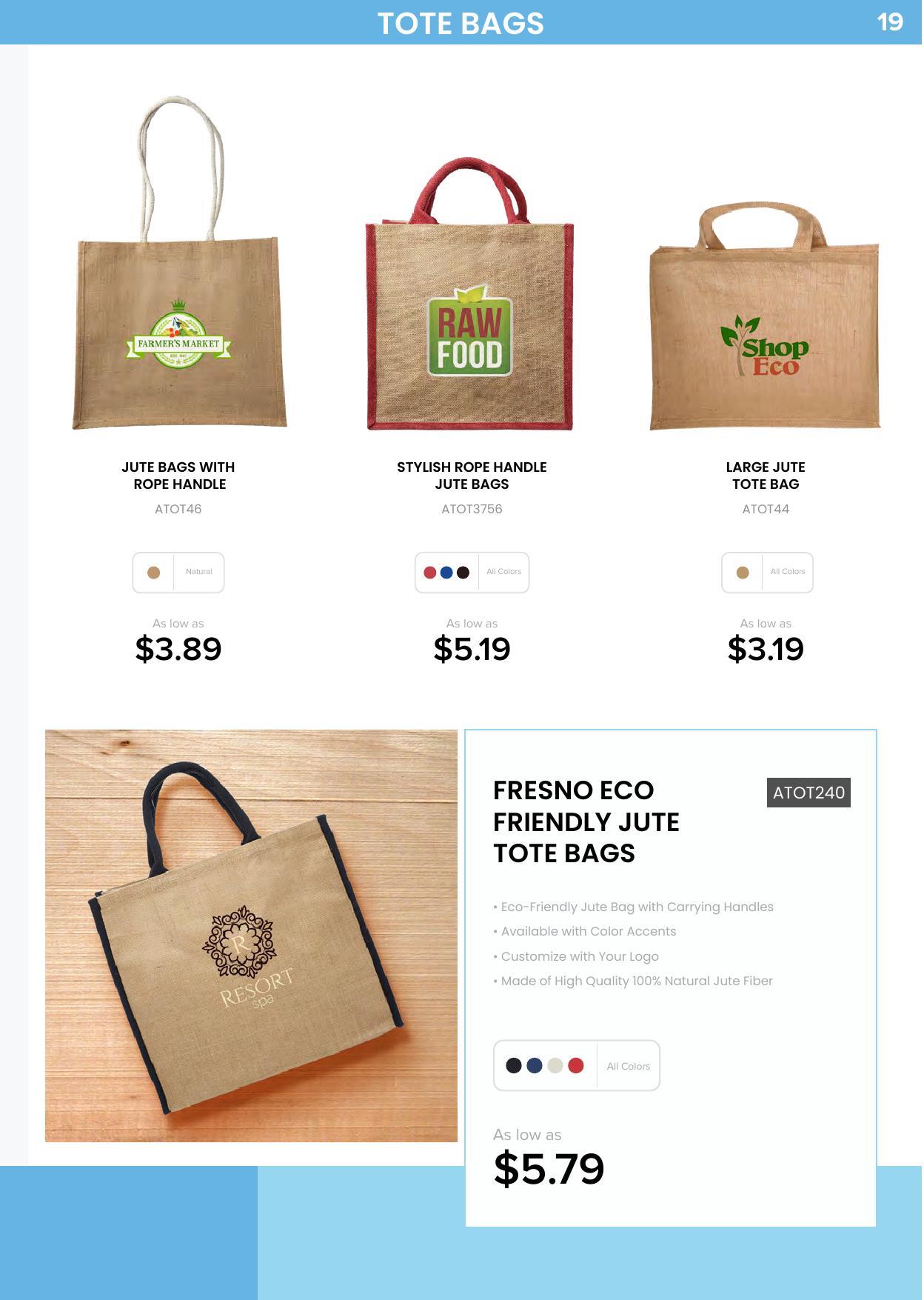Screen dimensions: 924x1300
Task: Click the Farmer's Market jute bag image
Action: coord(179,263)
